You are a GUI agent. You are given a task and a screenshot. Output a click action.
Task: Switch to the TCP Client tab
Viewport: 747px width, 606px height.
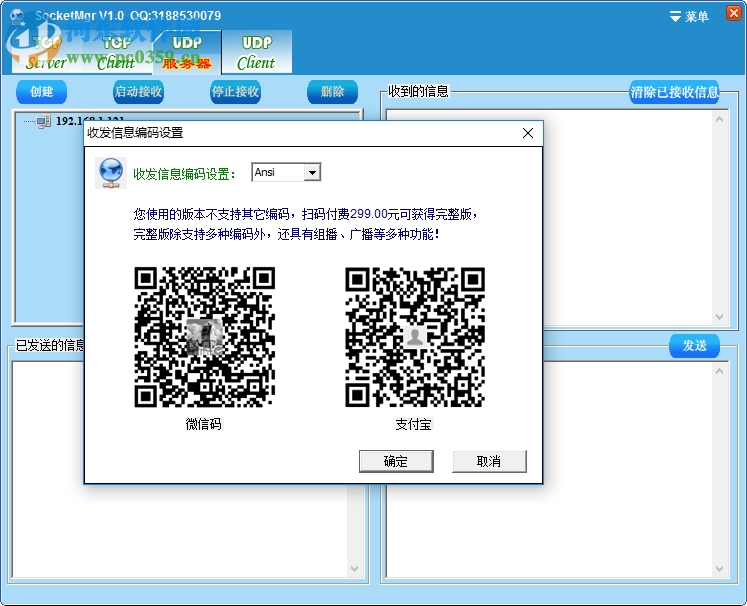click(117, 52)
